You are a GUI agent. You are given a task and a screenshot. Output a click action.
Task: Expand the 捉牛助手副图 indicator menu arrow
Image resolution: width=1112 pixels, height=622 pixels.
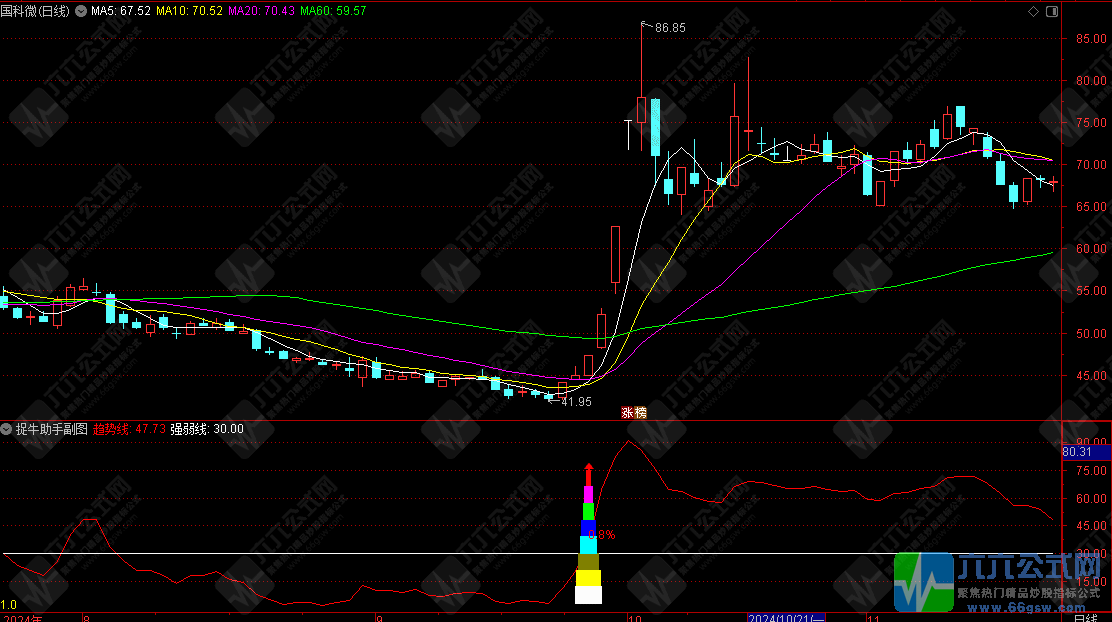(x=7, y=429)
